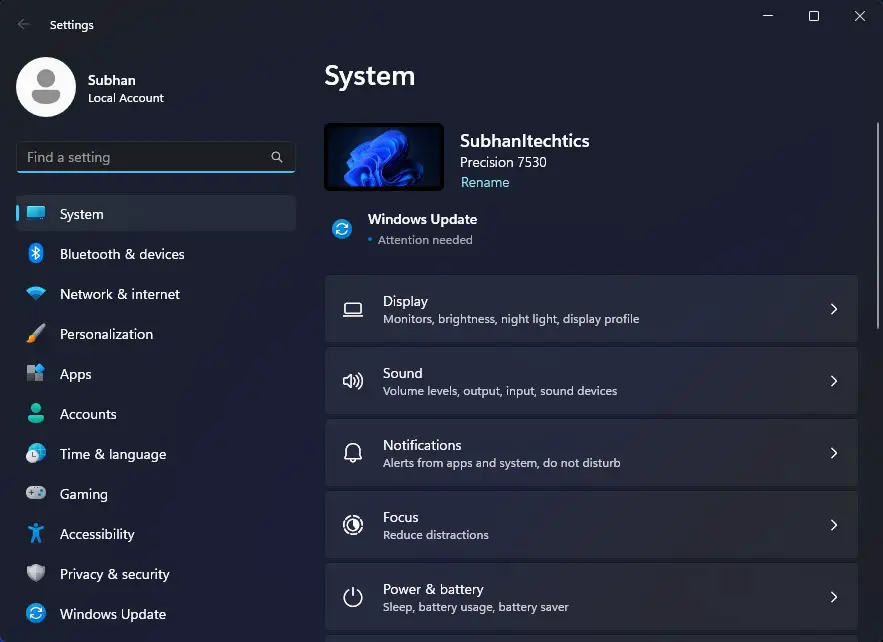
Task: Click the Subhan Local Account name
Action: coord(126,88)
